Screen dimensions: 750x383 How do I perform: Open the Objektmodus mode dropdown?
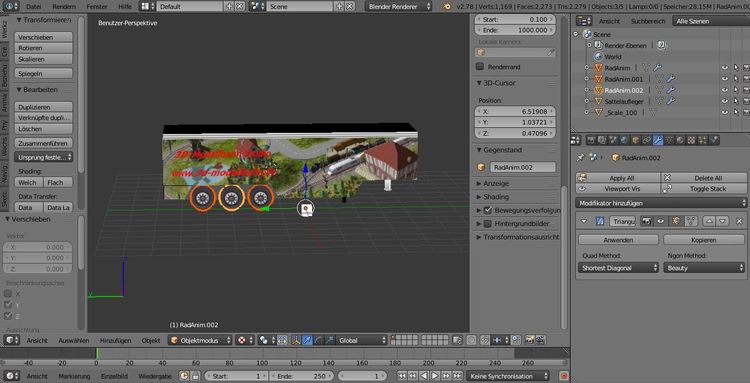click(200, 340)
